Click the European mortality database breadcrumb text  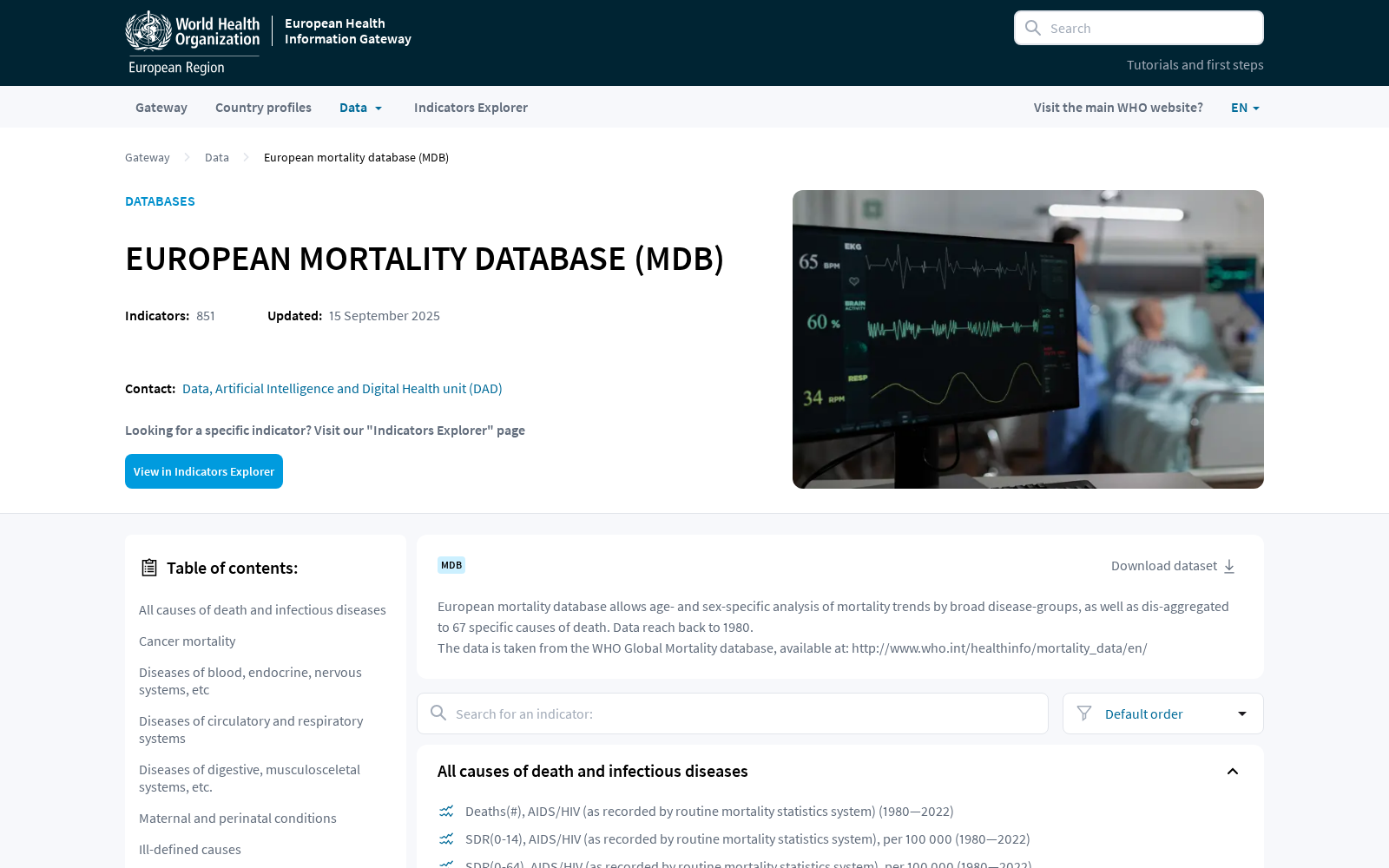[356, 157]
